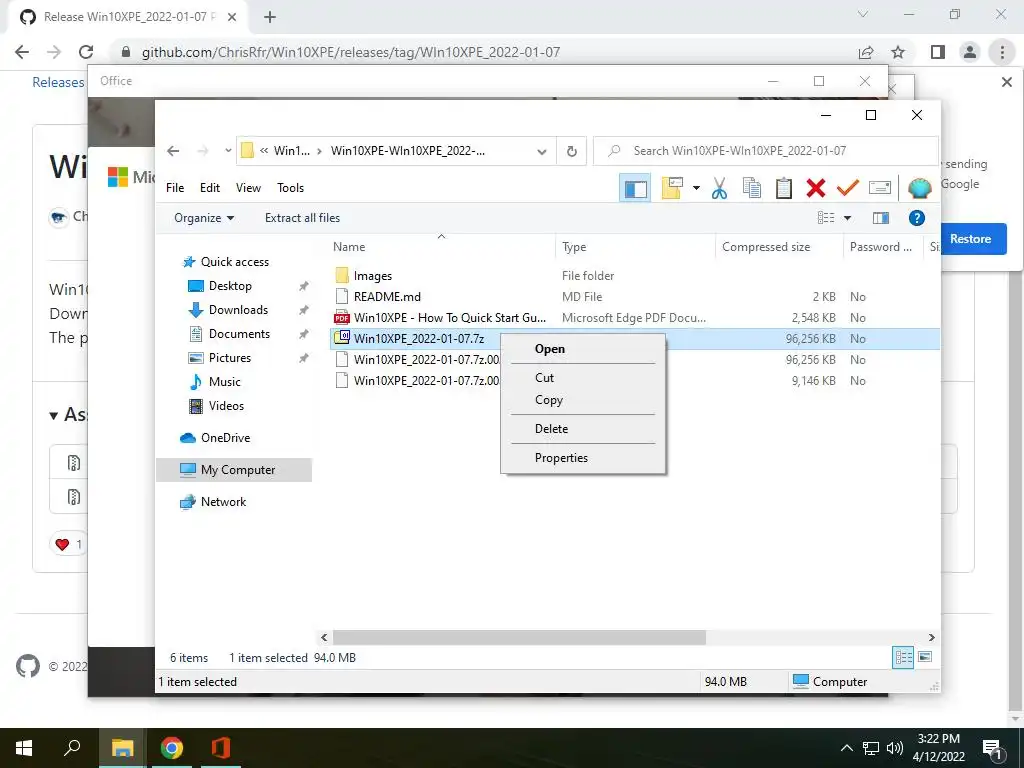Select Videos in navigation pane
1024x768 pixels.
[226, 406]
